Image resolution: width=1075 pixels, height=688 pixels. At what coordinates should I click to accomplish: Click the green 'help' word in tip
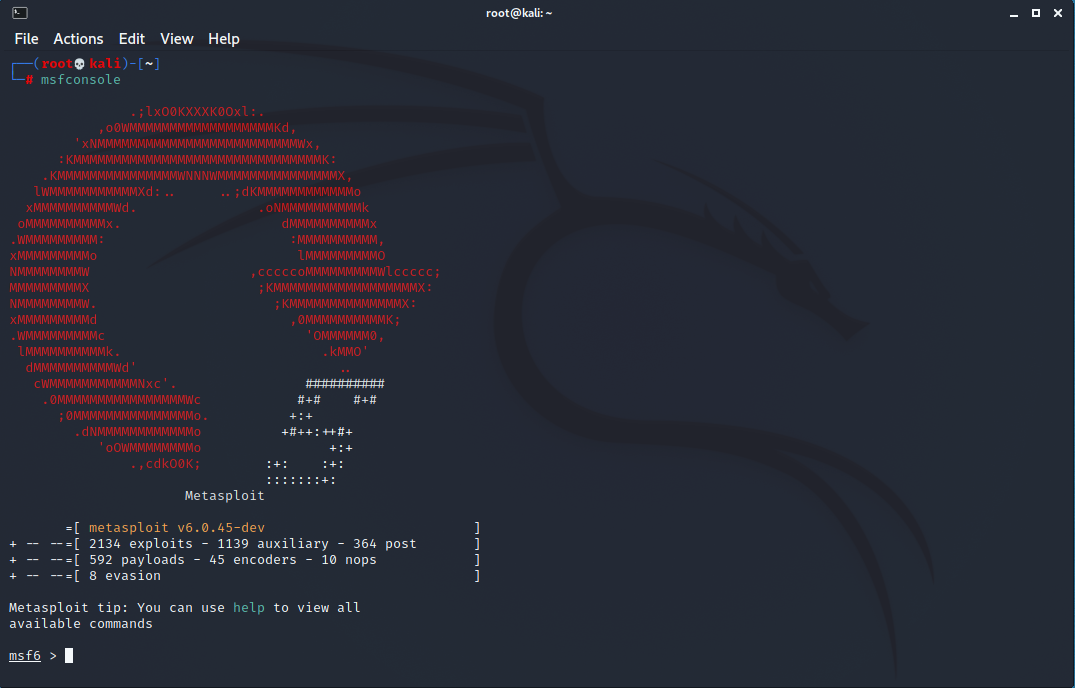coord(249,608)
